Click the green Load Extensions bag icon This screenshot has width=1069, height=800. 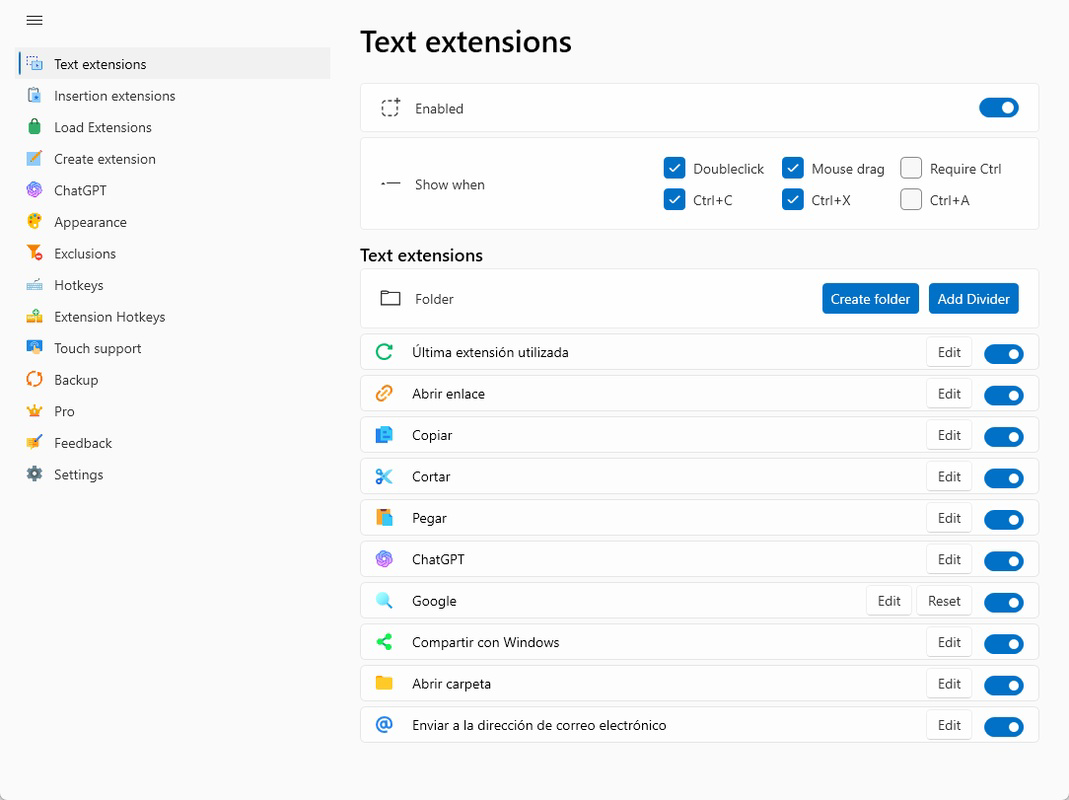(34, 127)
